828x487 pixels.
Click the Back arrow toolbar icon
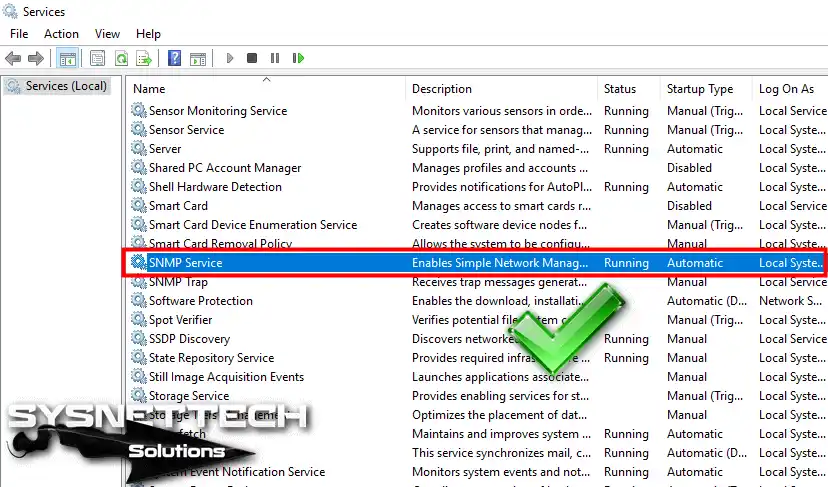click(x=13, y=58)
